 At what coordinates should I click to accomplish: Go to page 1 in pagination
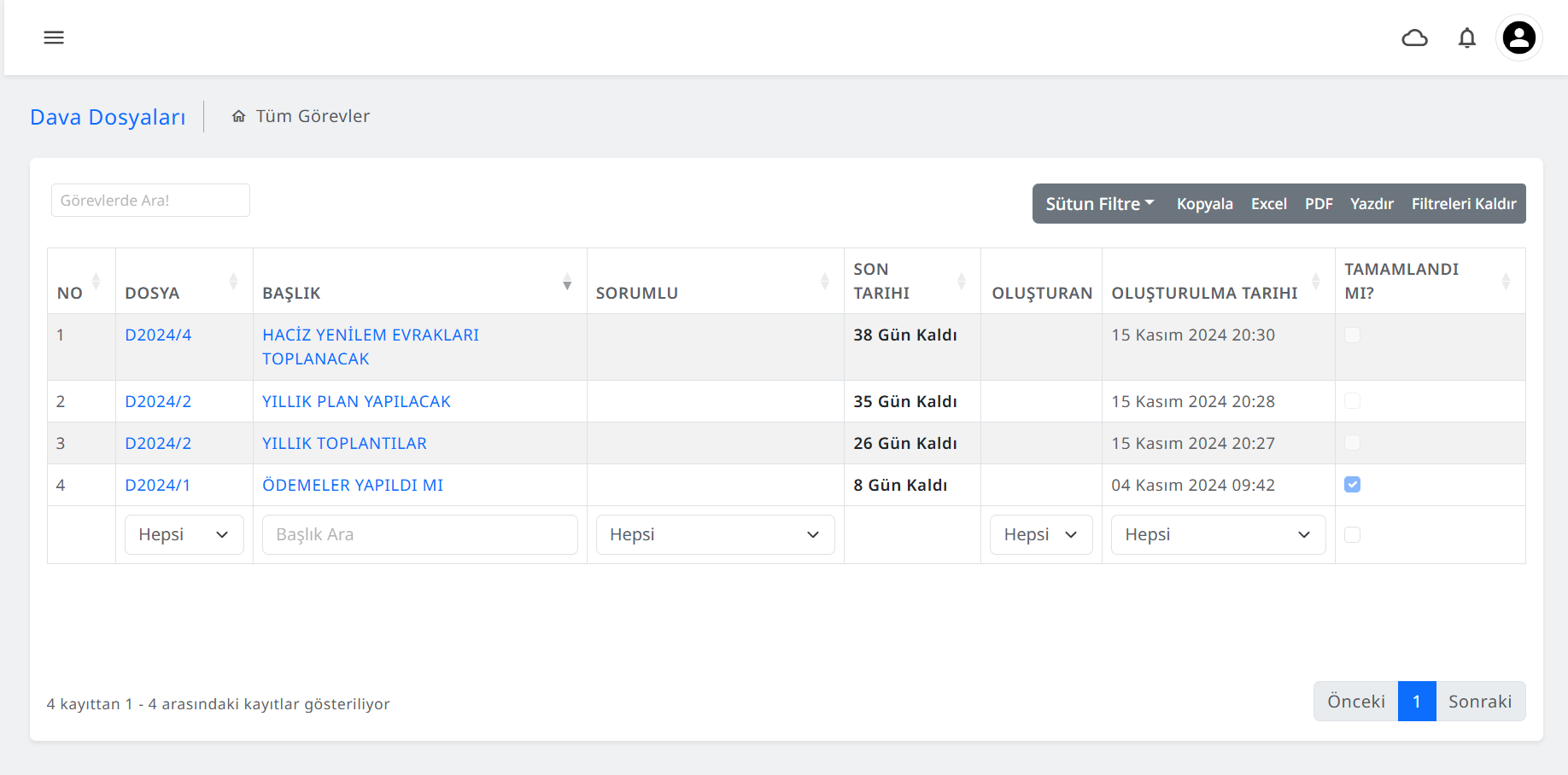[x=1416, y=702]
